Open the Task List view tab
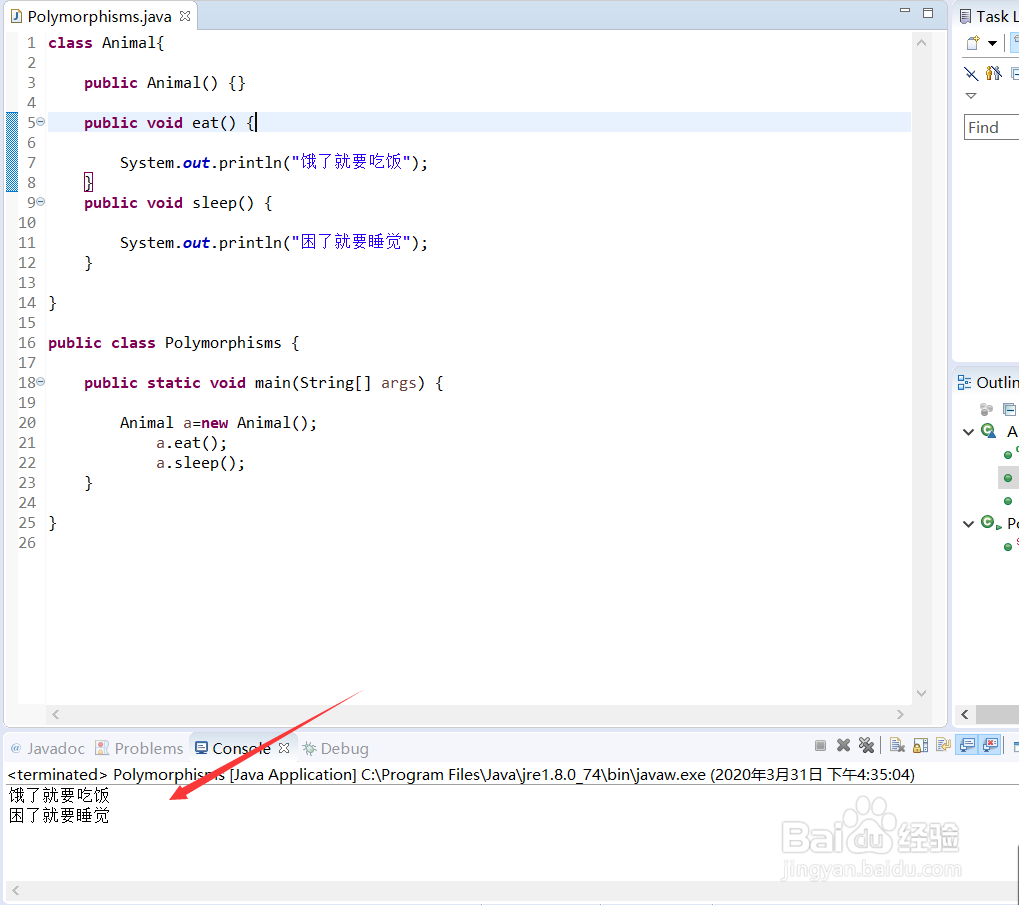This screenshot has width=1019, height=905. [x=989, y=16]
